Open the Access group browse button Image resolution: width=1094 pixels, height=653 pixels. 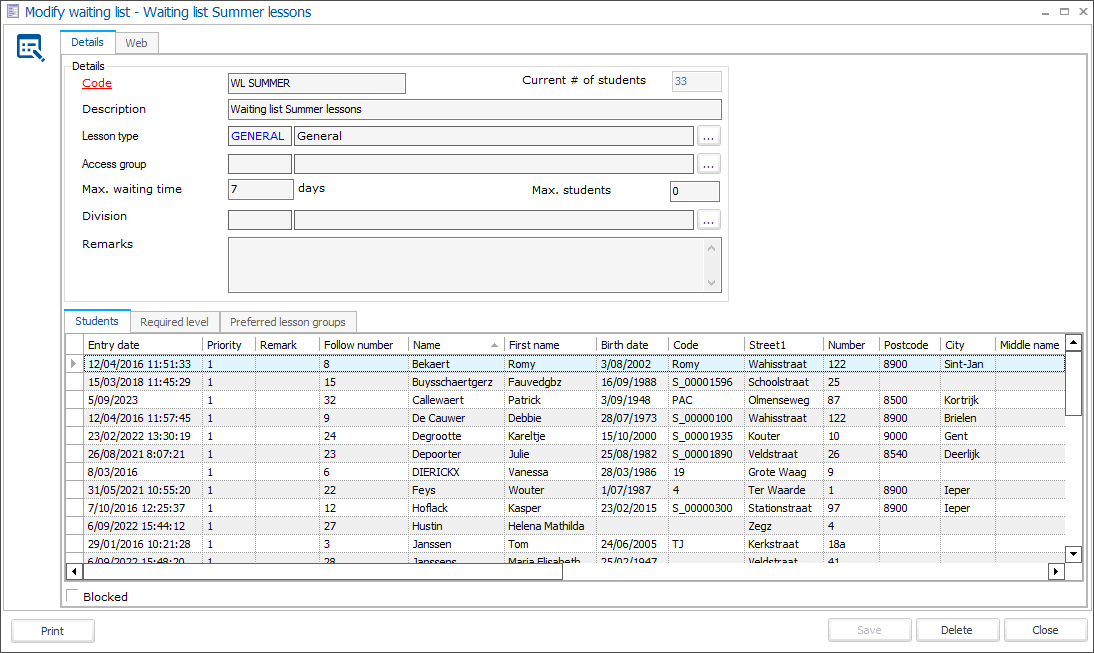(x=708, y=164)
